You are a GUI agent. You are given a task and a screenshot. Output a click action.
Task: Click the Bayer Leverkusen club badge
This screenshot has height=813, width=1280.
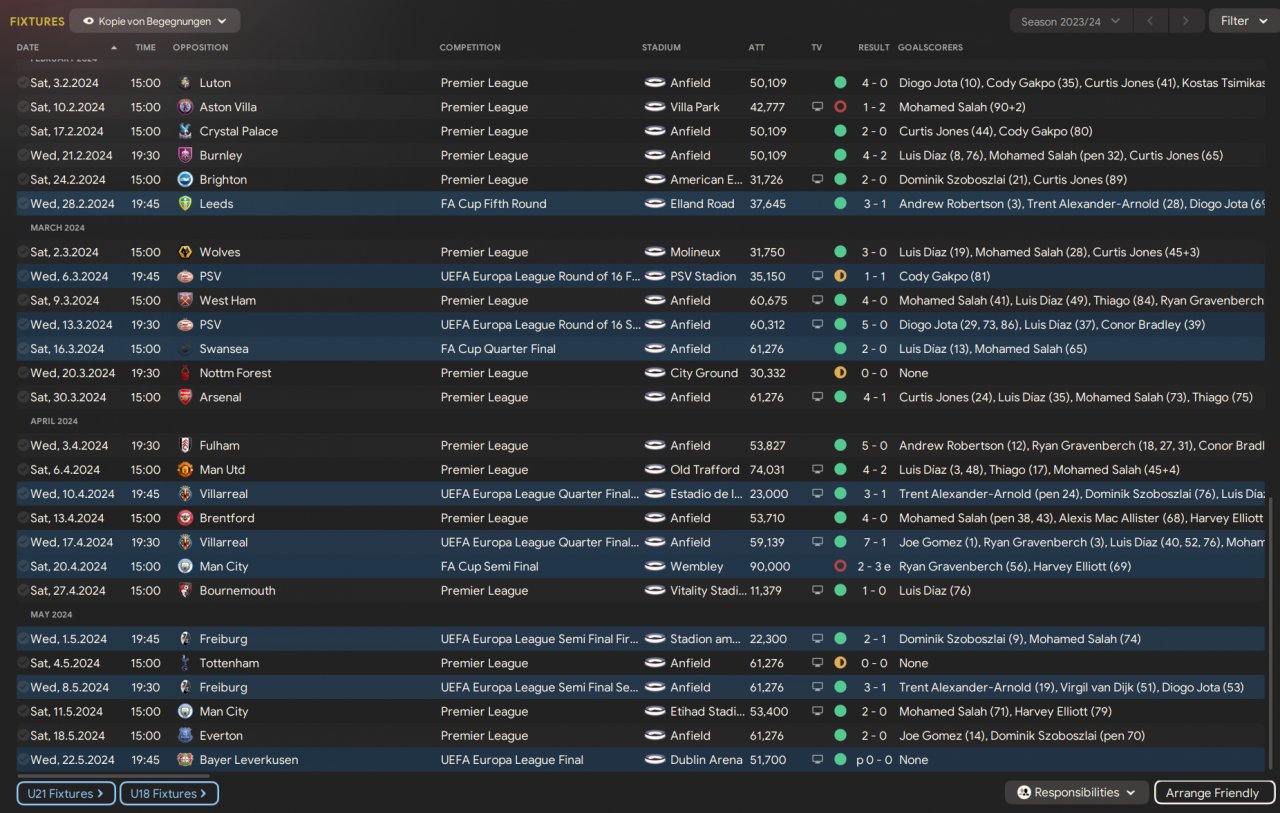(x=184, y=760)
